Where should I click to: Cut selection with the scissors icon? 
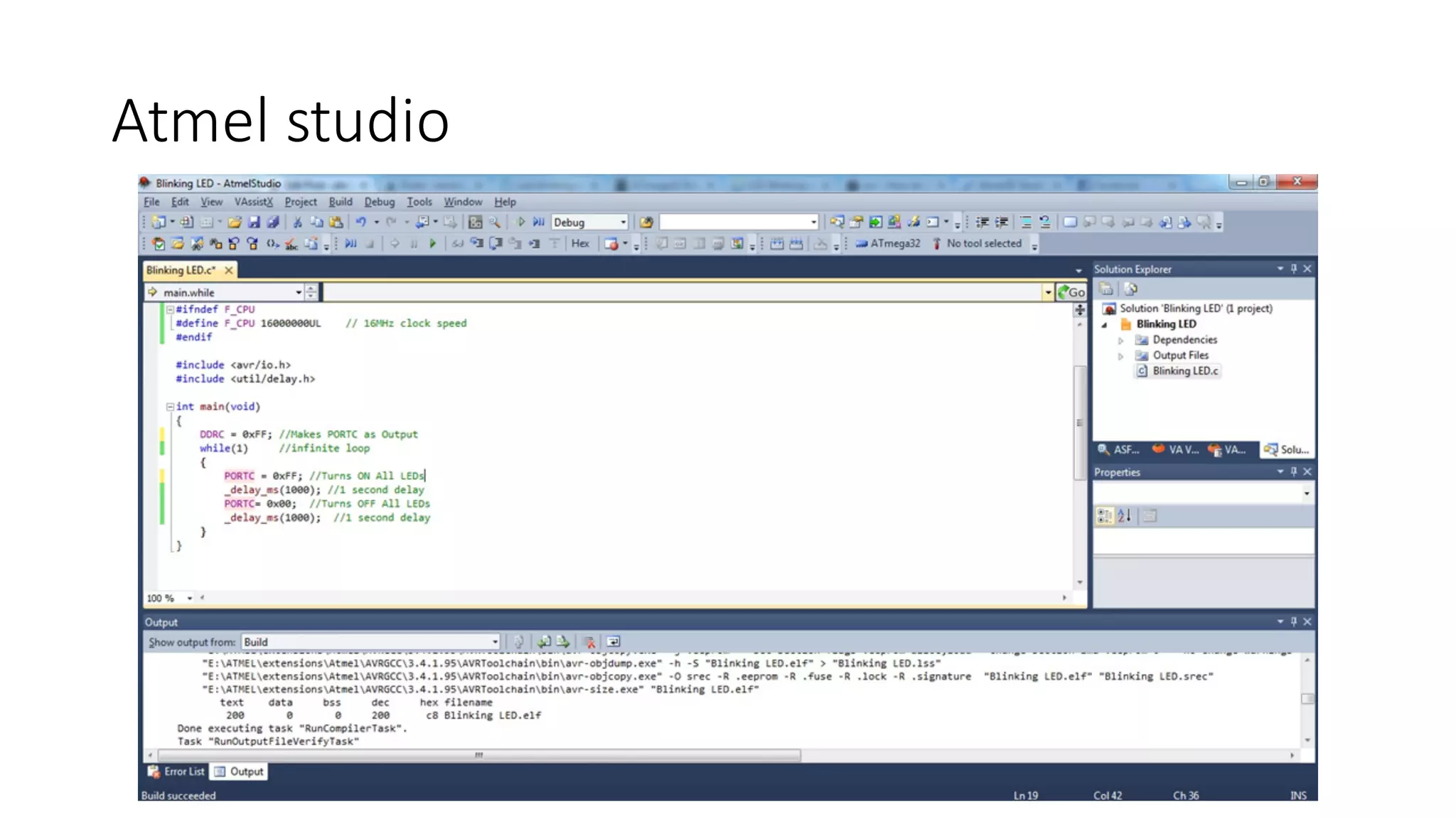298,223
